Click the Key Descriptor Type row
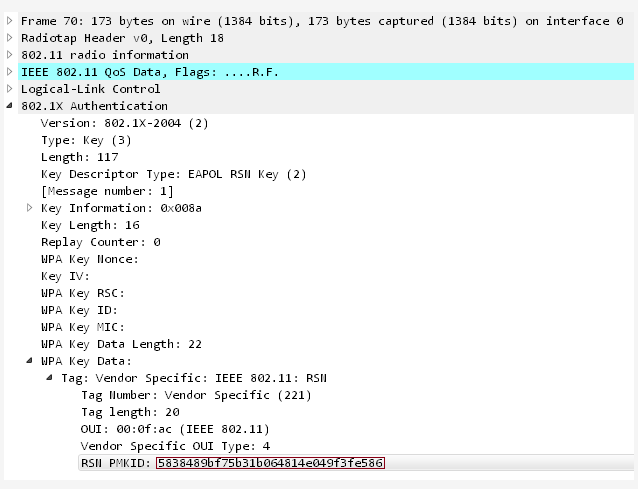 click(159, 174)
